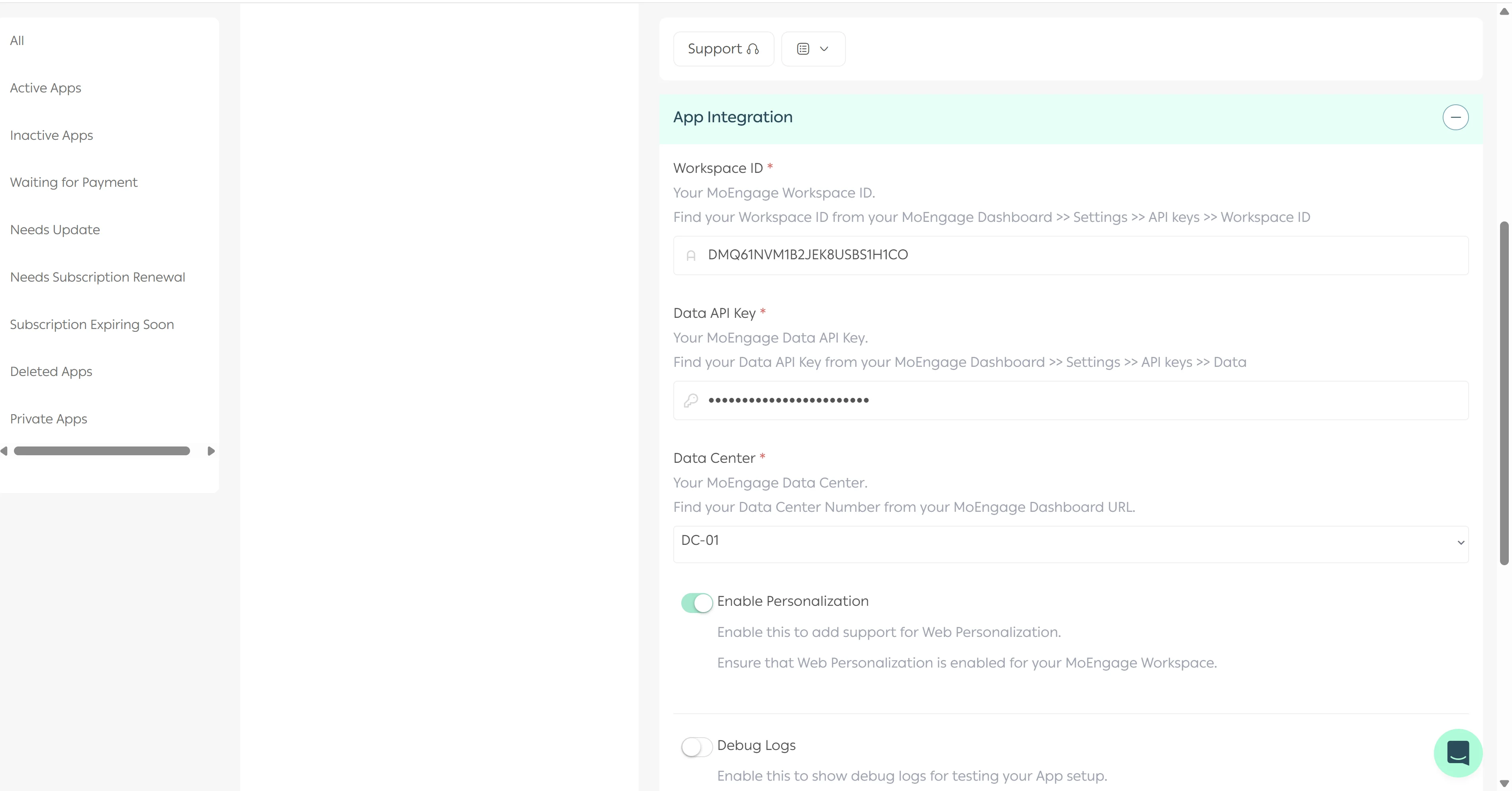Click the Enable Personalization label

pos(792,601)
